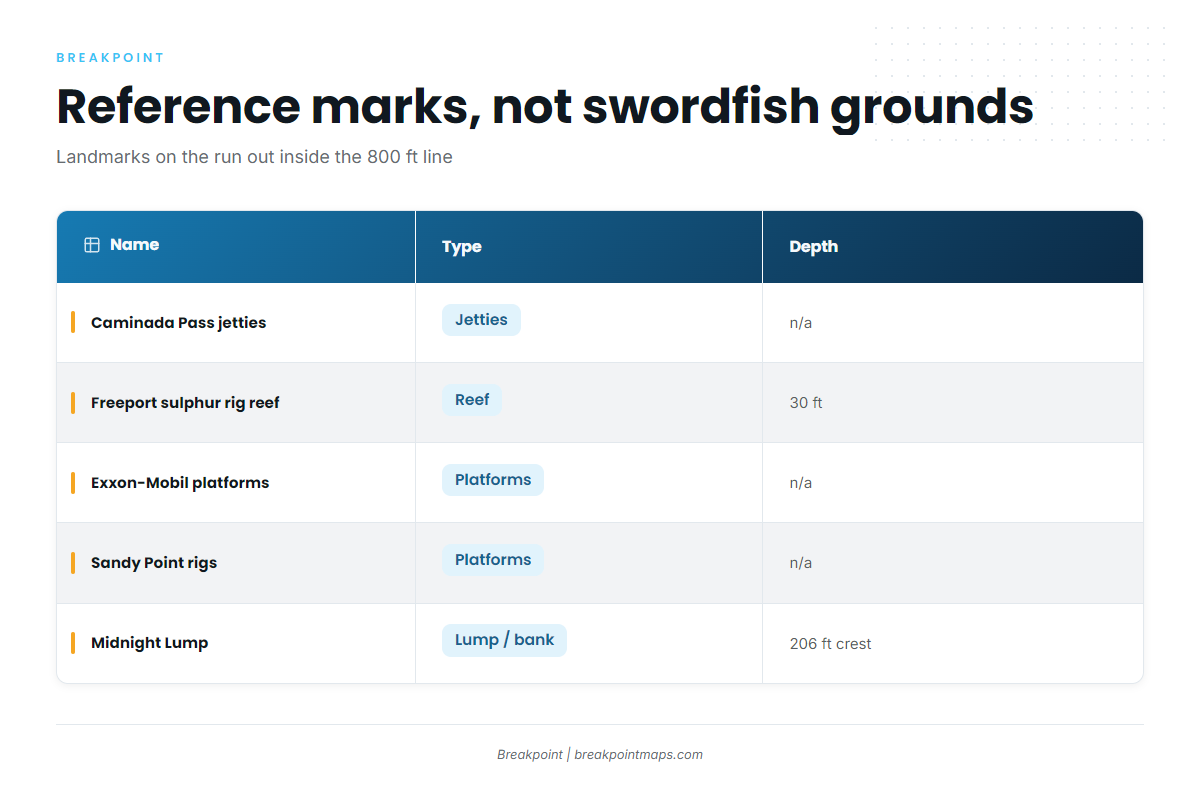Click the n/a depth for Caminada Pass jetties
Screen dimensions: 1200x789
click(x=801, y=323)
